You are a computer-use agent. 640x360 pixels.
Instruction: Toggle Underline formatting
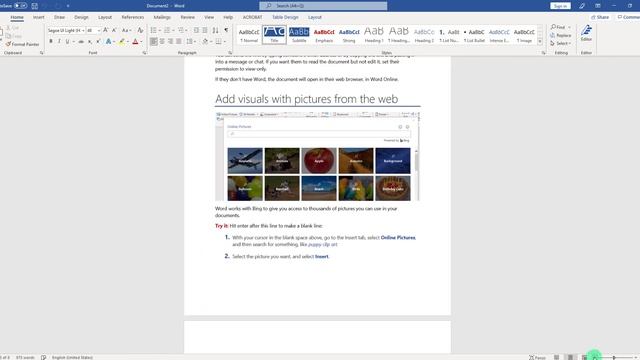point(67,41)
